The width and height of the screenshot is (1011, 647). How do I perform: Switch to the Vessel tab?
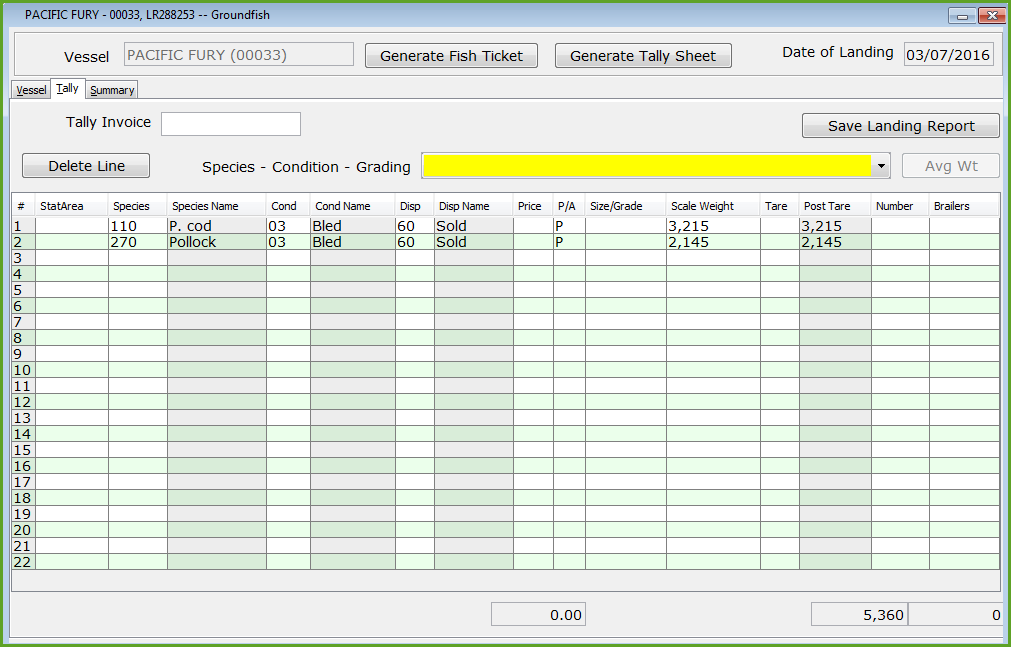[31, 90]
